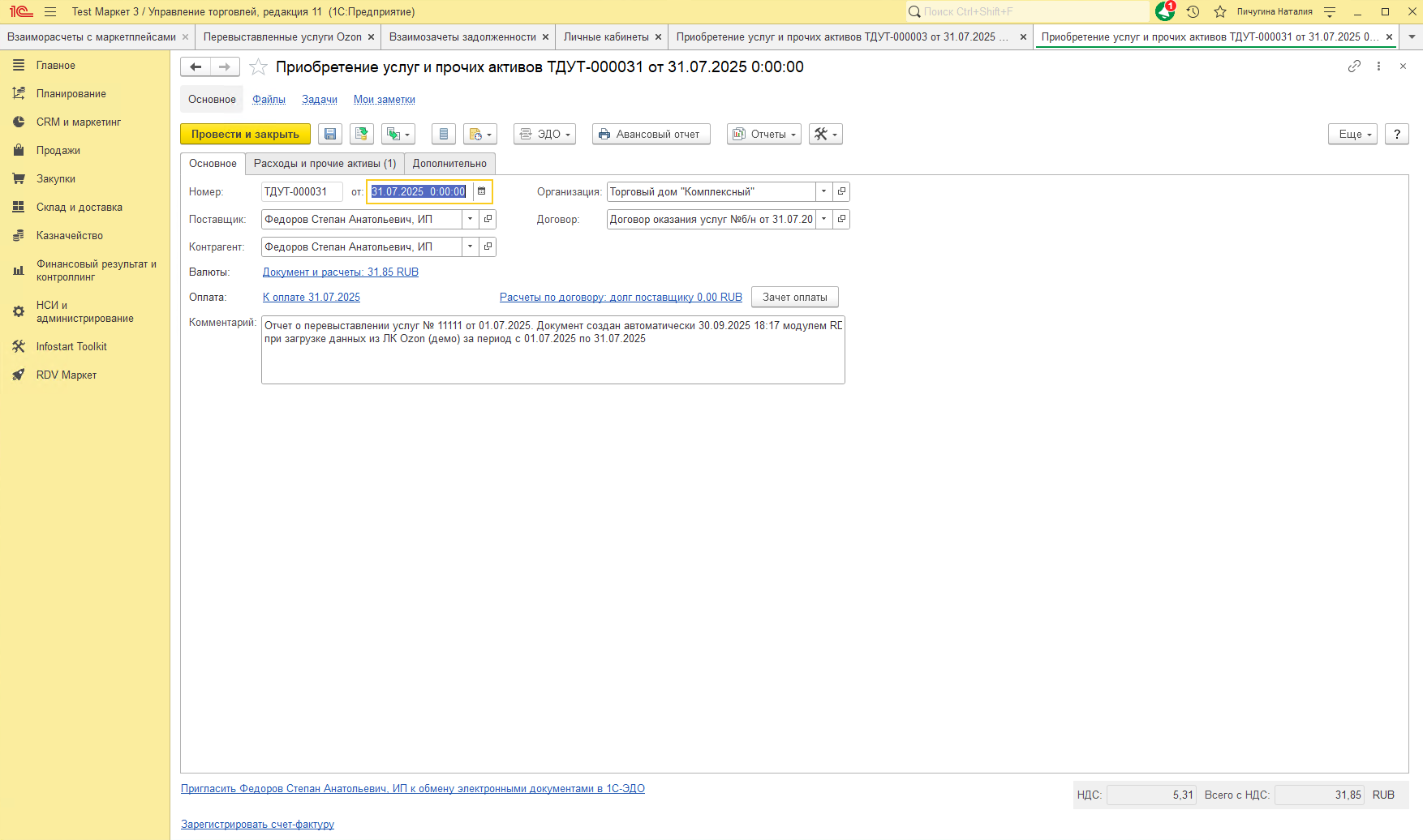This screenshot has height=840, width=1423.
Task: Open НСИ и администрирование section
Action: point(85,312)
